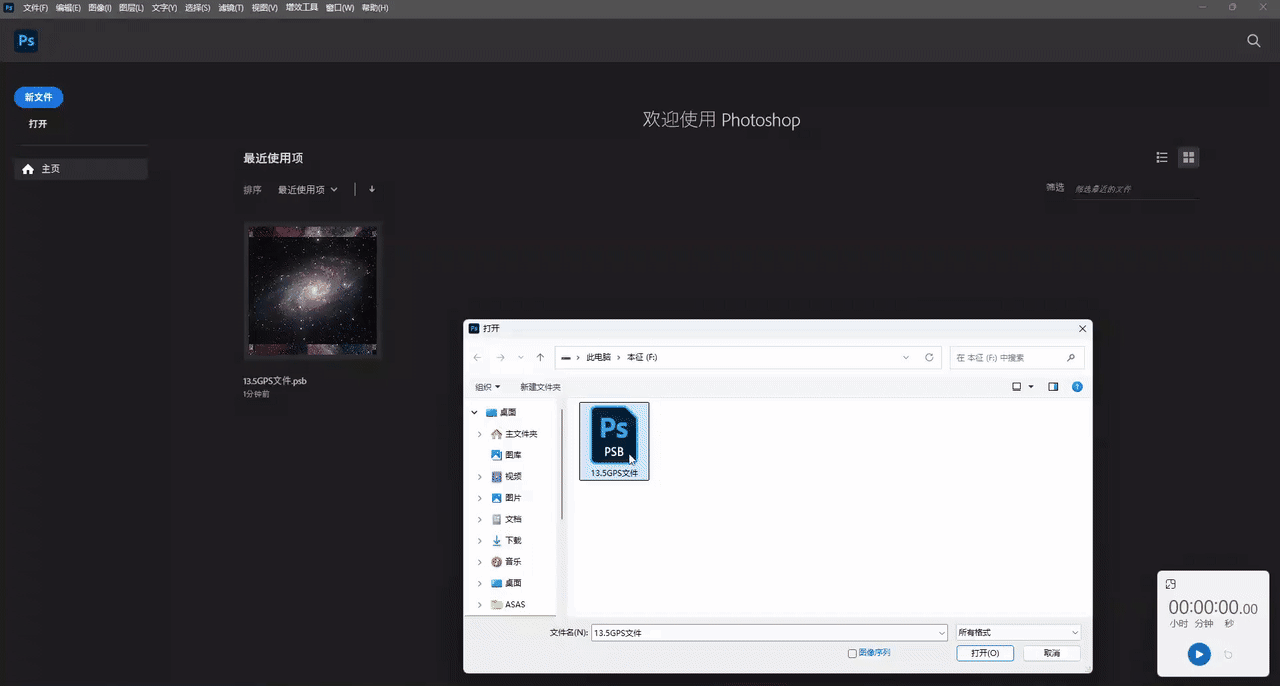Enable the 图像序列 checkbox
The height and width of the screenshot is (686, 1280).
coord(852,653)
